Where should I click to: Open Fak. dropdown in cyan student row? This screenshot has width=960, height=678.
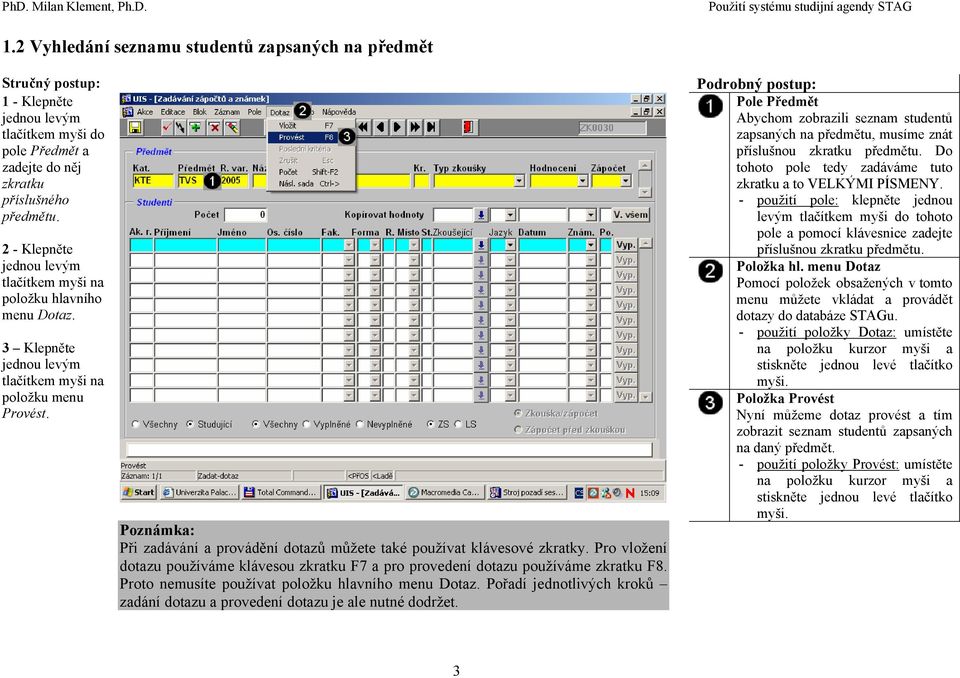[349, 245]
